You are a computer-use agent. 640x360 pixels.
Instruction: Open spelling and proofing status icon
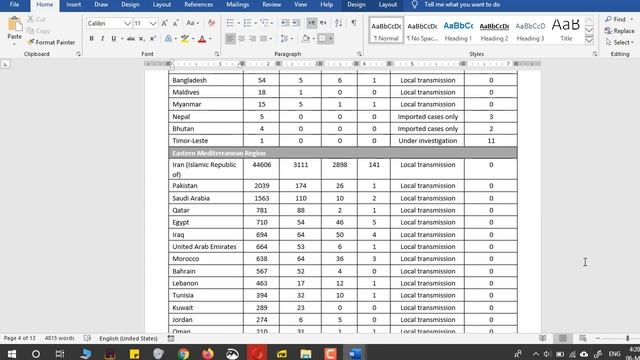pyautogui.click(x=87, y=338)
